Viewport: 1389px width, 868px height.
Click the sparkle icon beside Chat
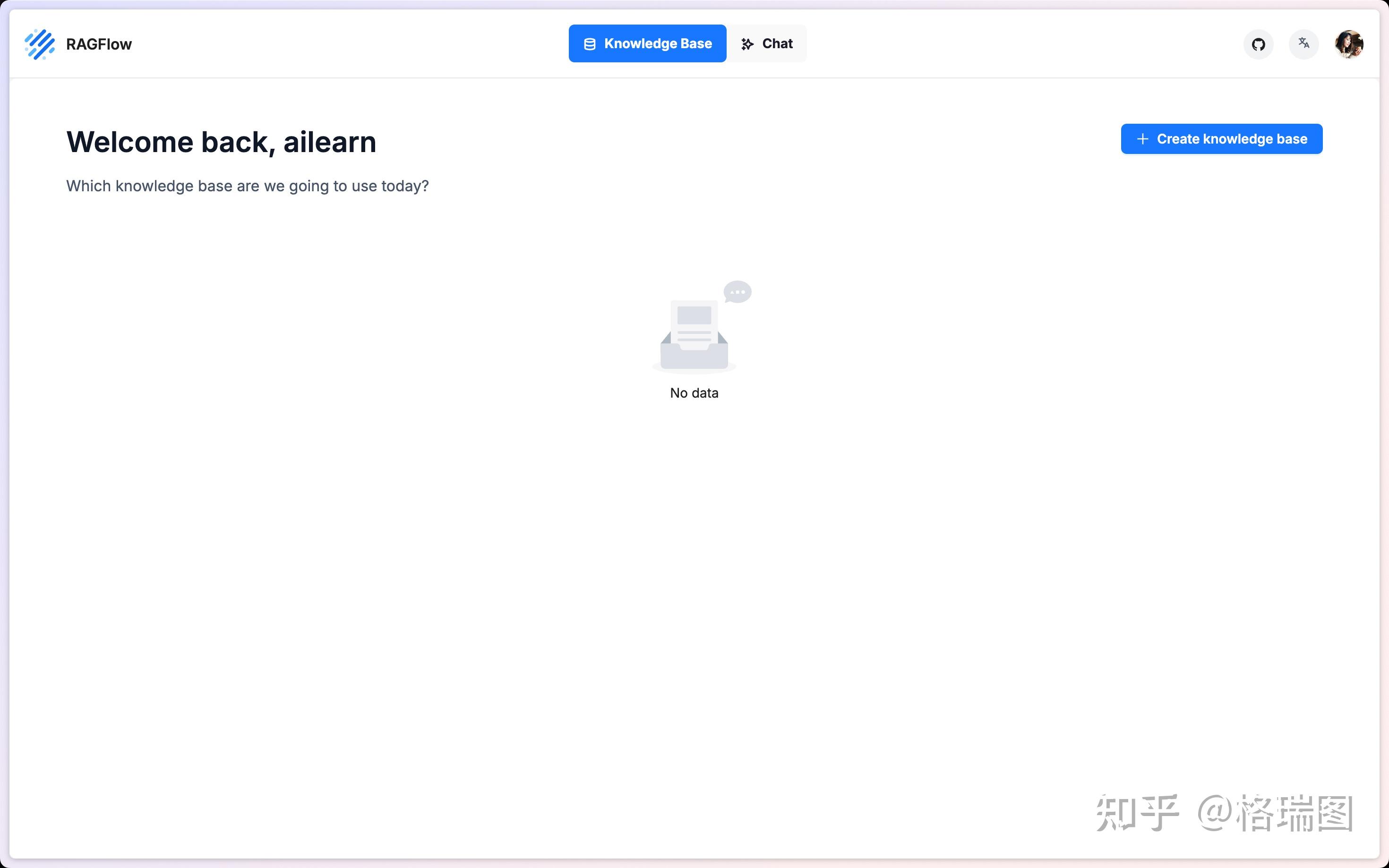point(747,44)
